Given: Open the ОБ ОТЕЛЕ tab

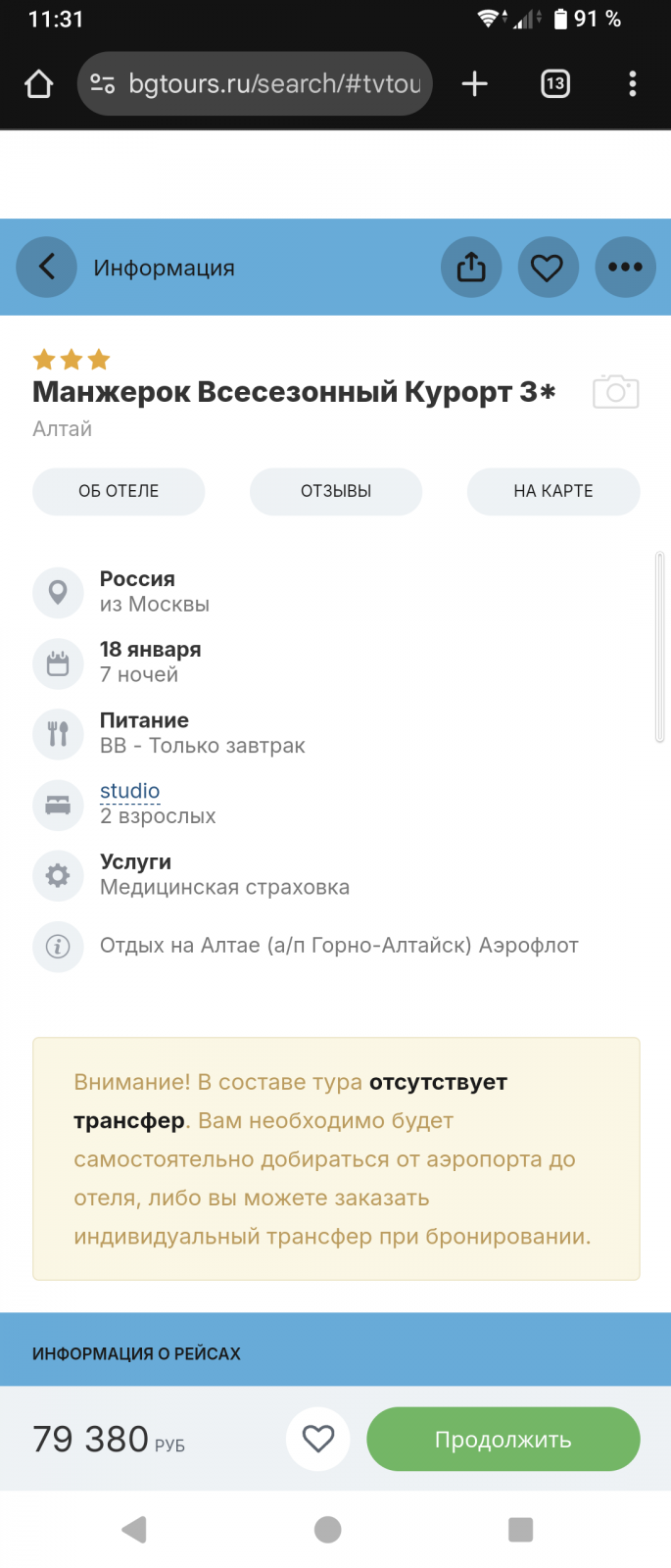Looking at the screenshot, I should click(x=119, y=491).
